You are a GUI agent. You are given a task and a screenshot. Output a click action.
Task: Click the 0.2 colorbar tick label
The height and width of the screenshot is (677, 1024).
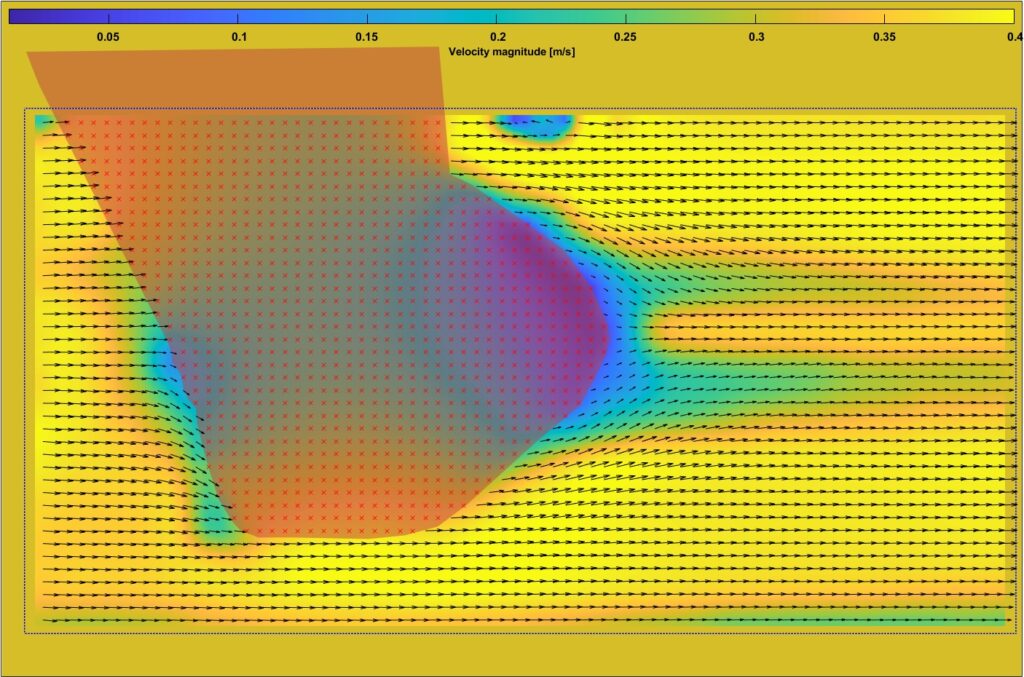(498, 37)
